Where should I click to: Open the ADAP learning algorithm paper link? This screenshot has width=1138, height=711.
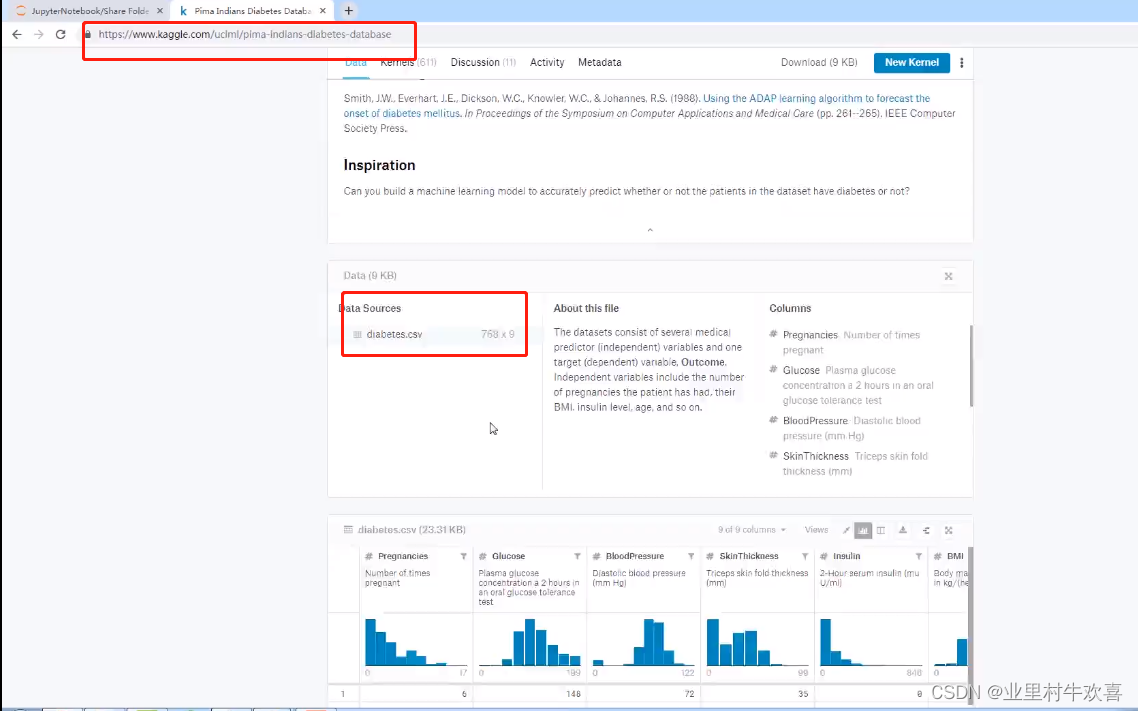pyautogui.click(x=816, y=98)
